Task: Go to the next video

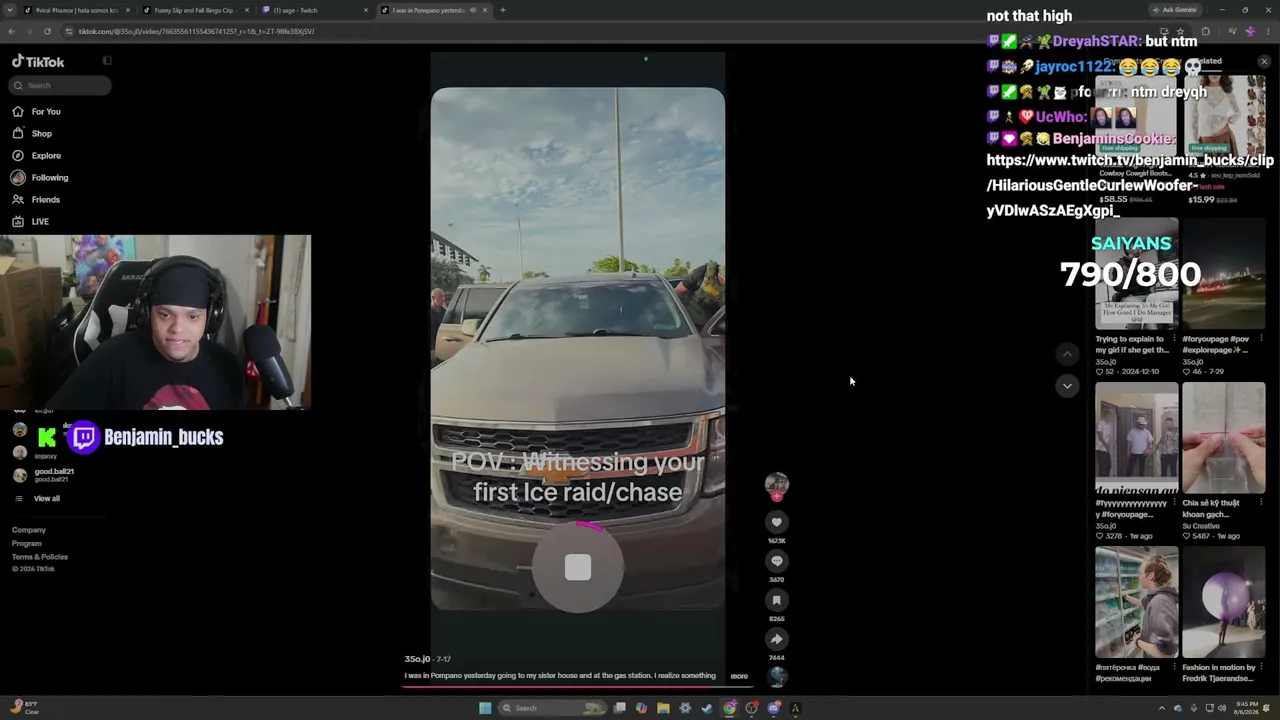Action: pyautogui.click(x=1067, y=386)
